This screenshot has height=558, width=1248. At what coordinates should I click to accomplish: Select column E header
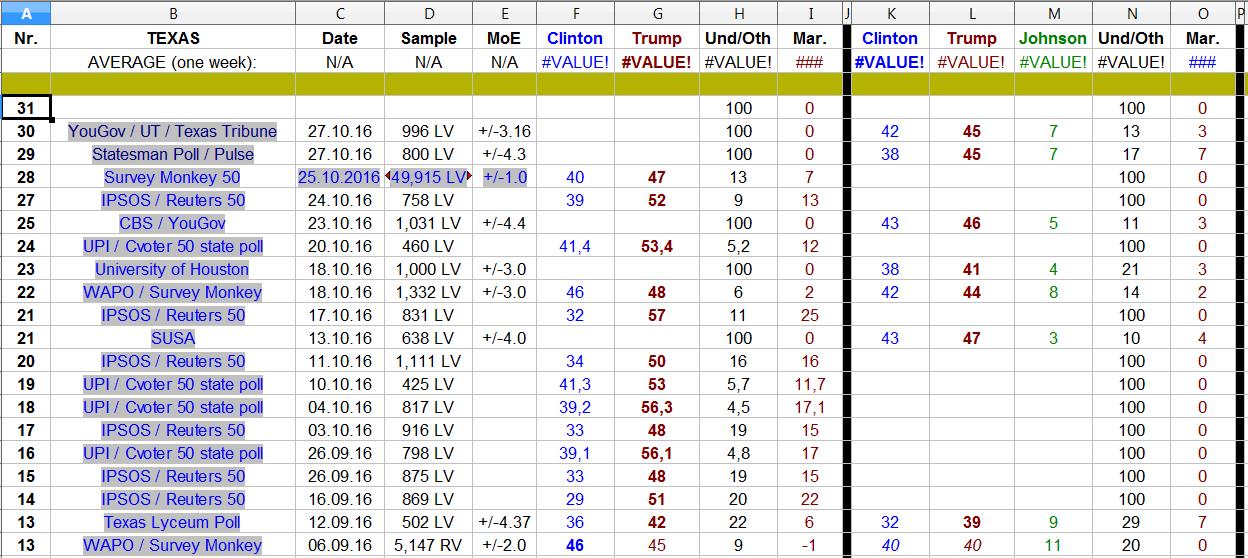(x=505, y=13)
